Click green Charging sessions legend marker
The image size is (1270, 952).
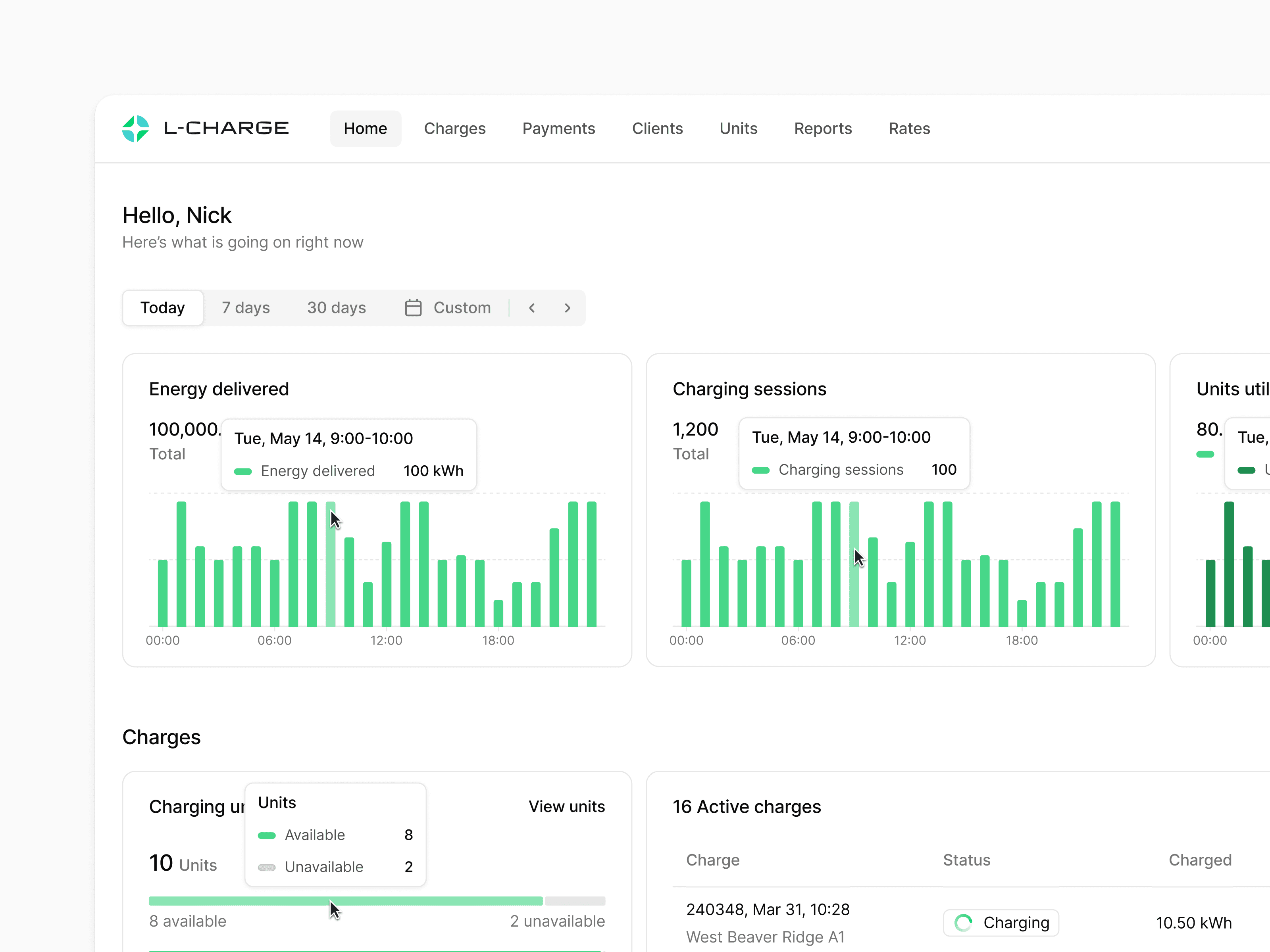click(761, 470)
